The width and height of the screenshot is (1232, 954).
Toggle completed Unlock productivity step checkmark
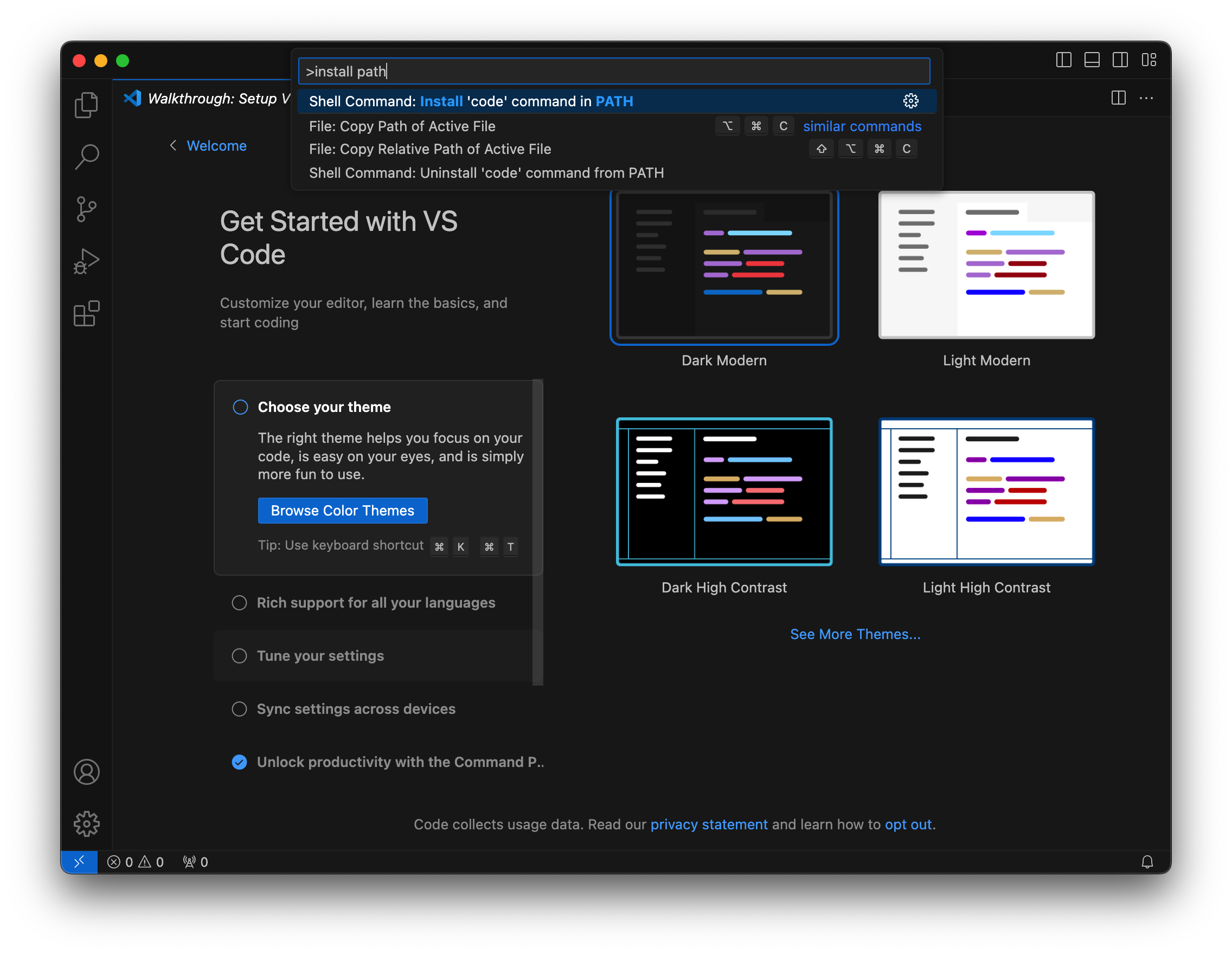[x=239, y=762]
